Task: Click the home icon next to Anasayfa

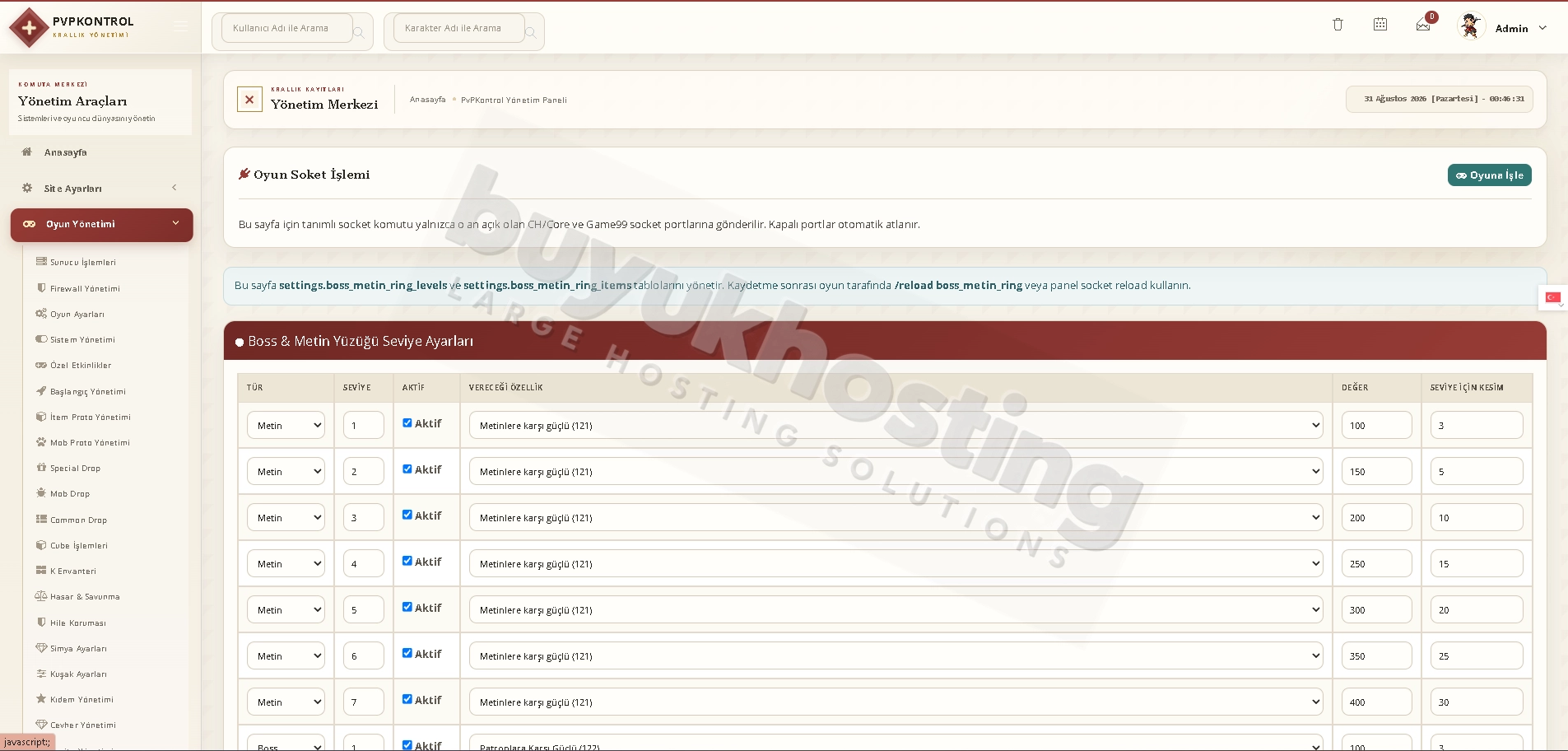Action: (x=27, y=152)
